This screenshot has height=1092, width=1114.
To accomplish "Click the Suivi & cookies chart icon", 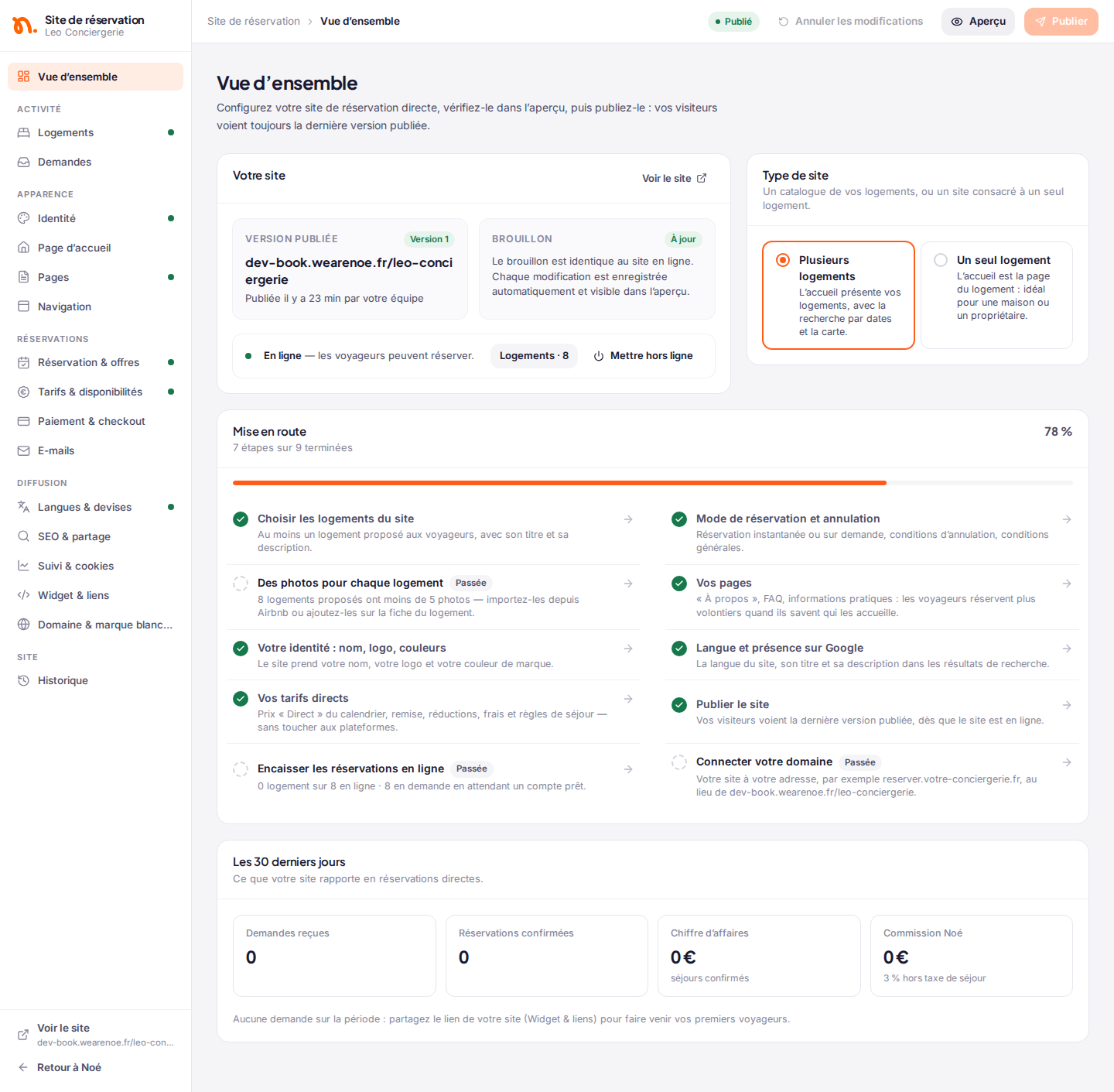I will tap(24, 566).
